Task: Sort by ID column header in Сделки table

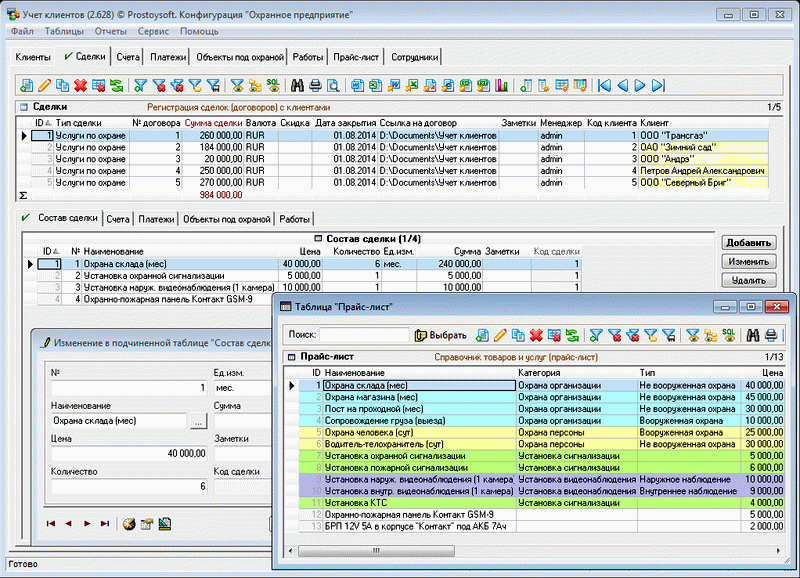Action: pos(40,122)
